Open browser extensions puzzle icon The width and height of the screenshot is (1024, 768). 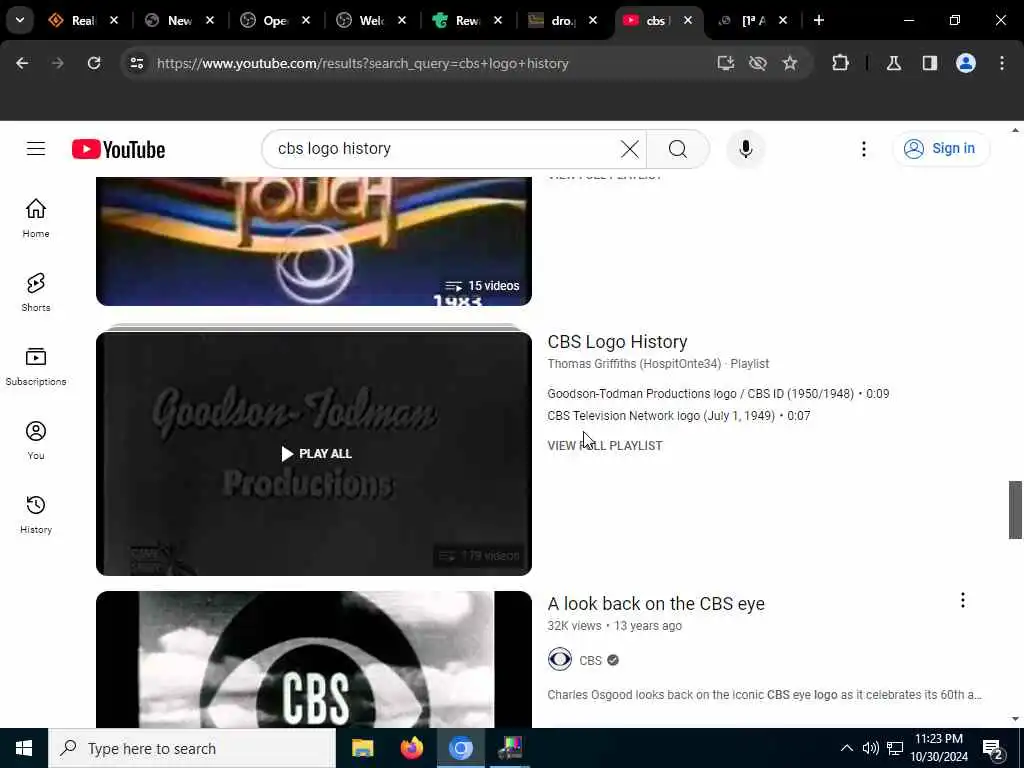840,63
